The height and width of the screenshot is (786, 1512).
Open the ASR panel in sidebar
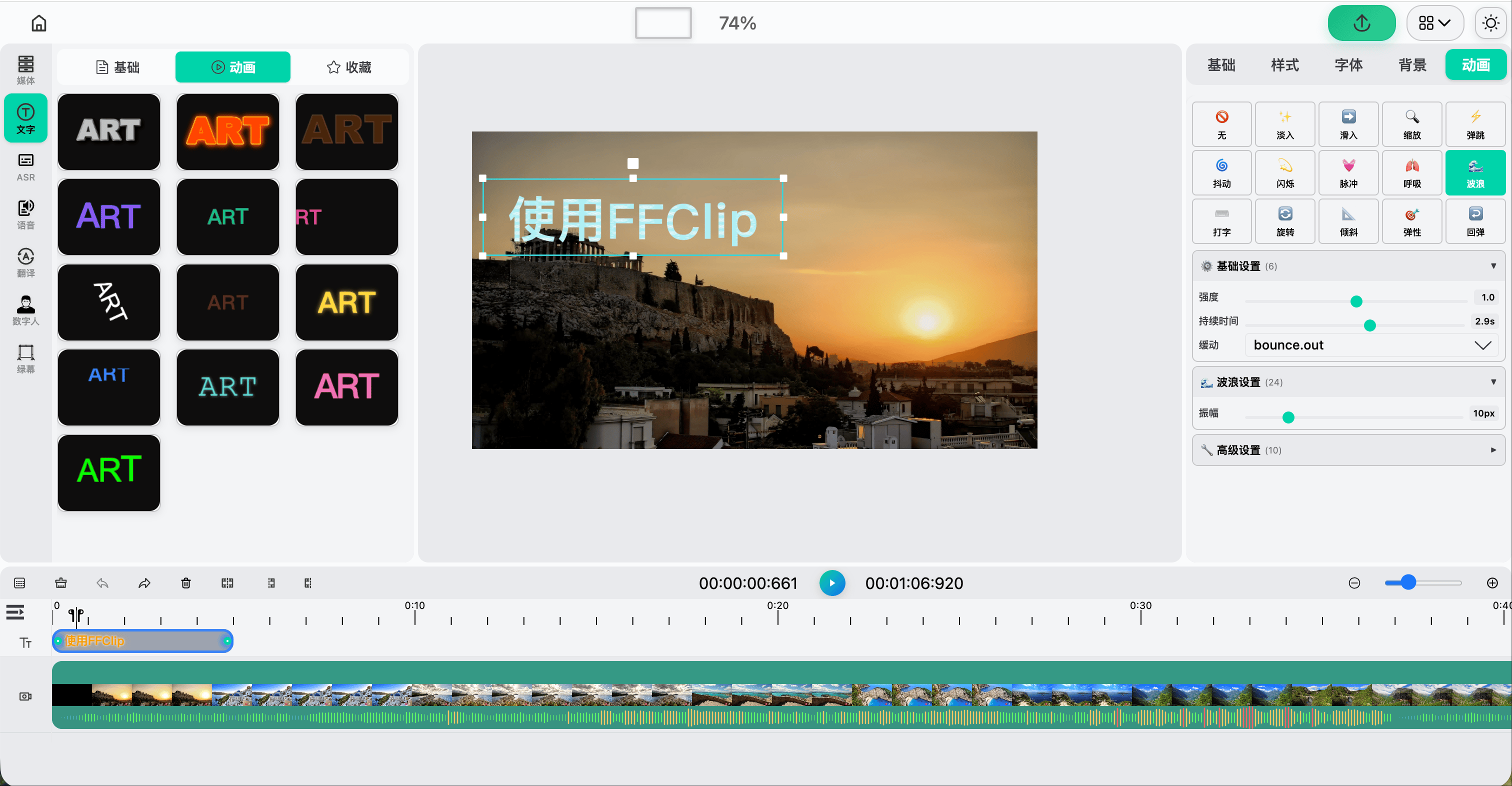click(x=25, y=166)
